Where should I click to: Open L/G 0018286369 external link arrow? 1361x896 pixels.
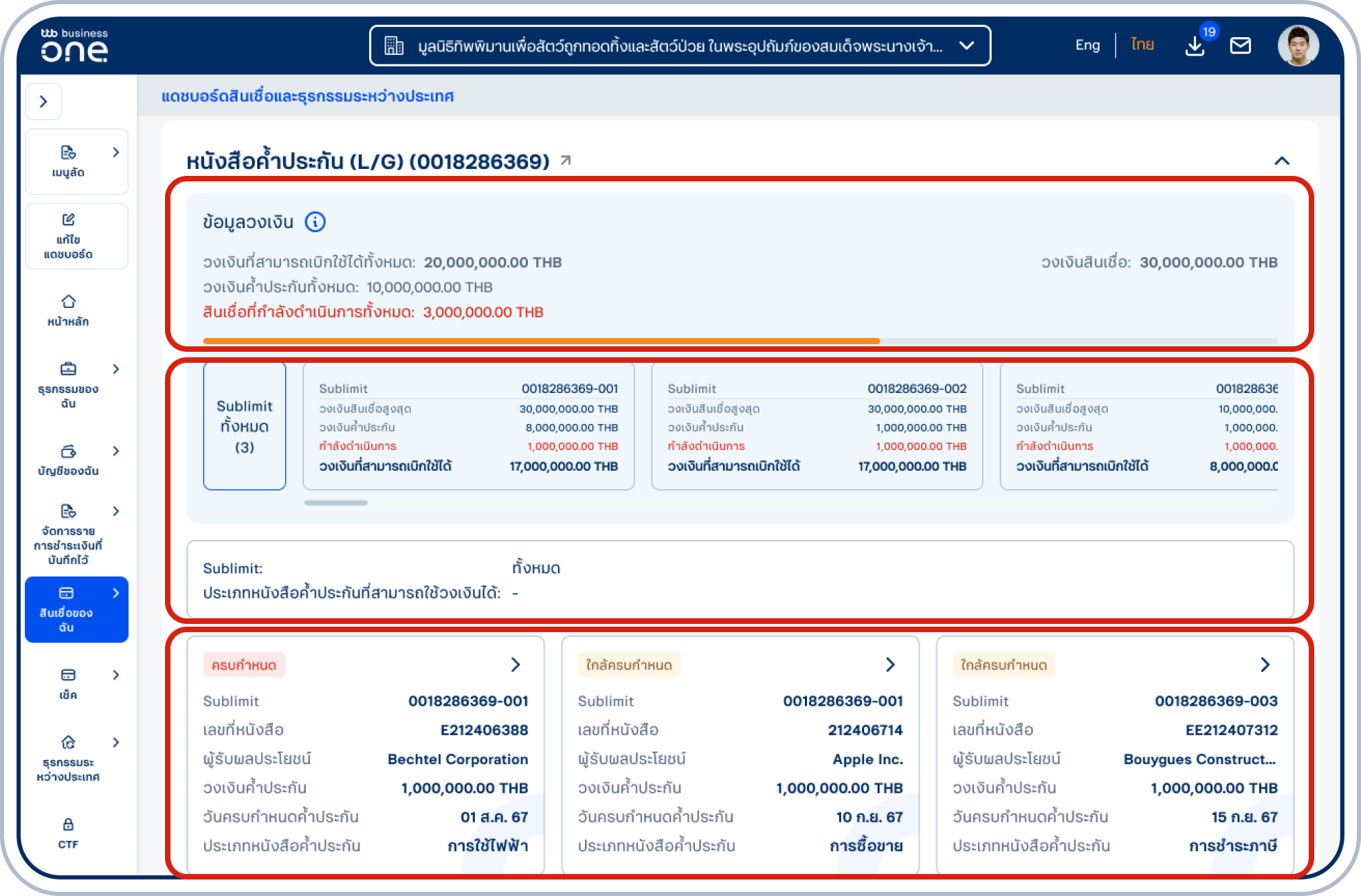[566, 160]
